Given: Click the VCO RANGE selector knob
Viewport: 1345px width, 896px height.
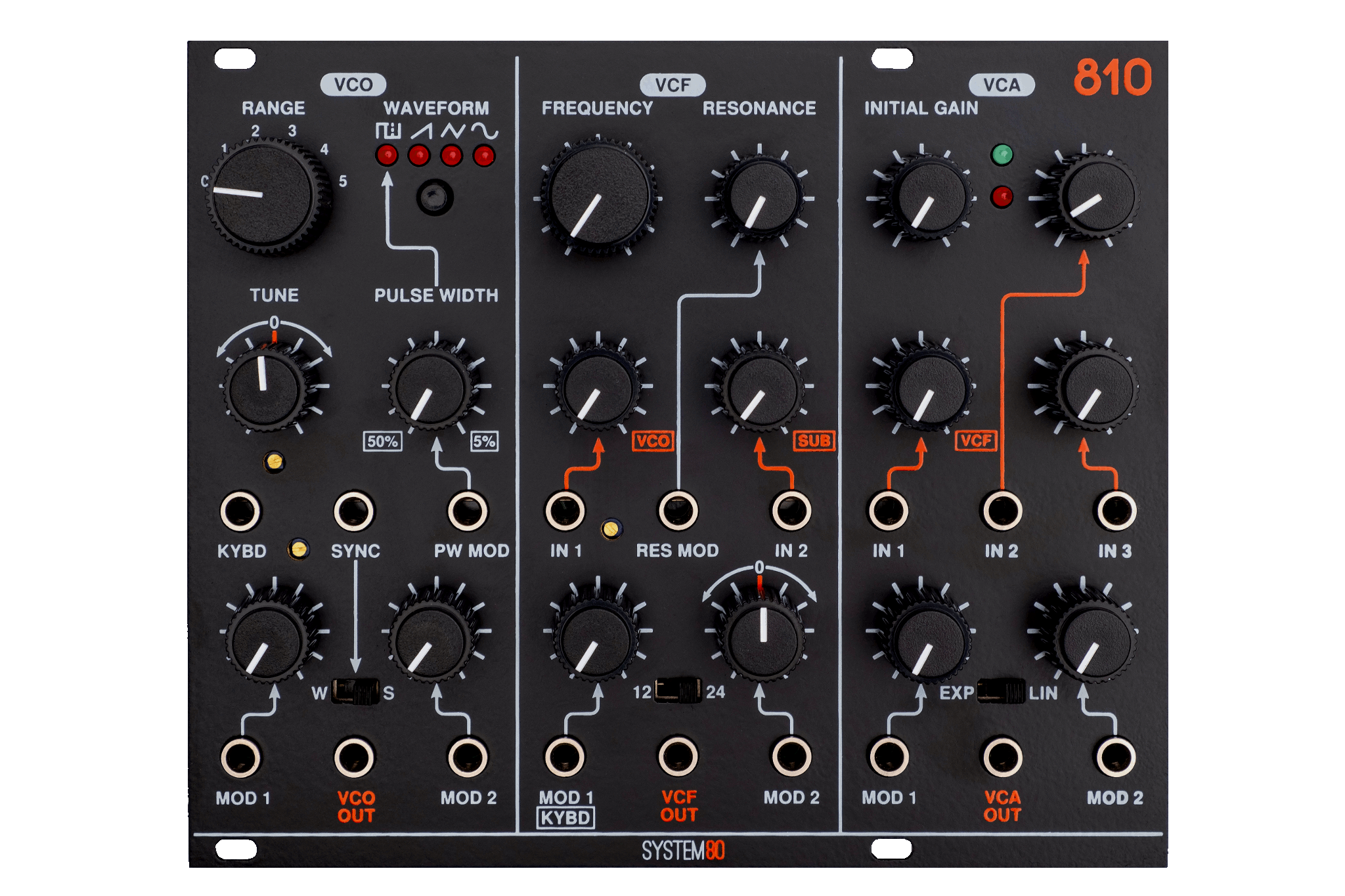Looking at the screenshot, I should coord(264,196).
